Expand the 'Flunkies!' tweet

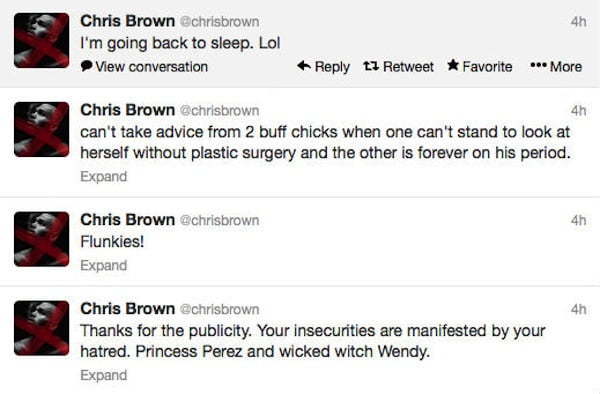pyautogui.click(x=104, y=265)
